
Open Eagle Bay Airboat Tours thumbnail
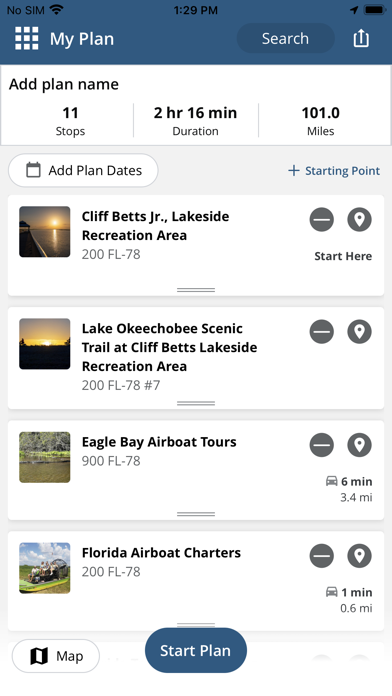[44, 457]
